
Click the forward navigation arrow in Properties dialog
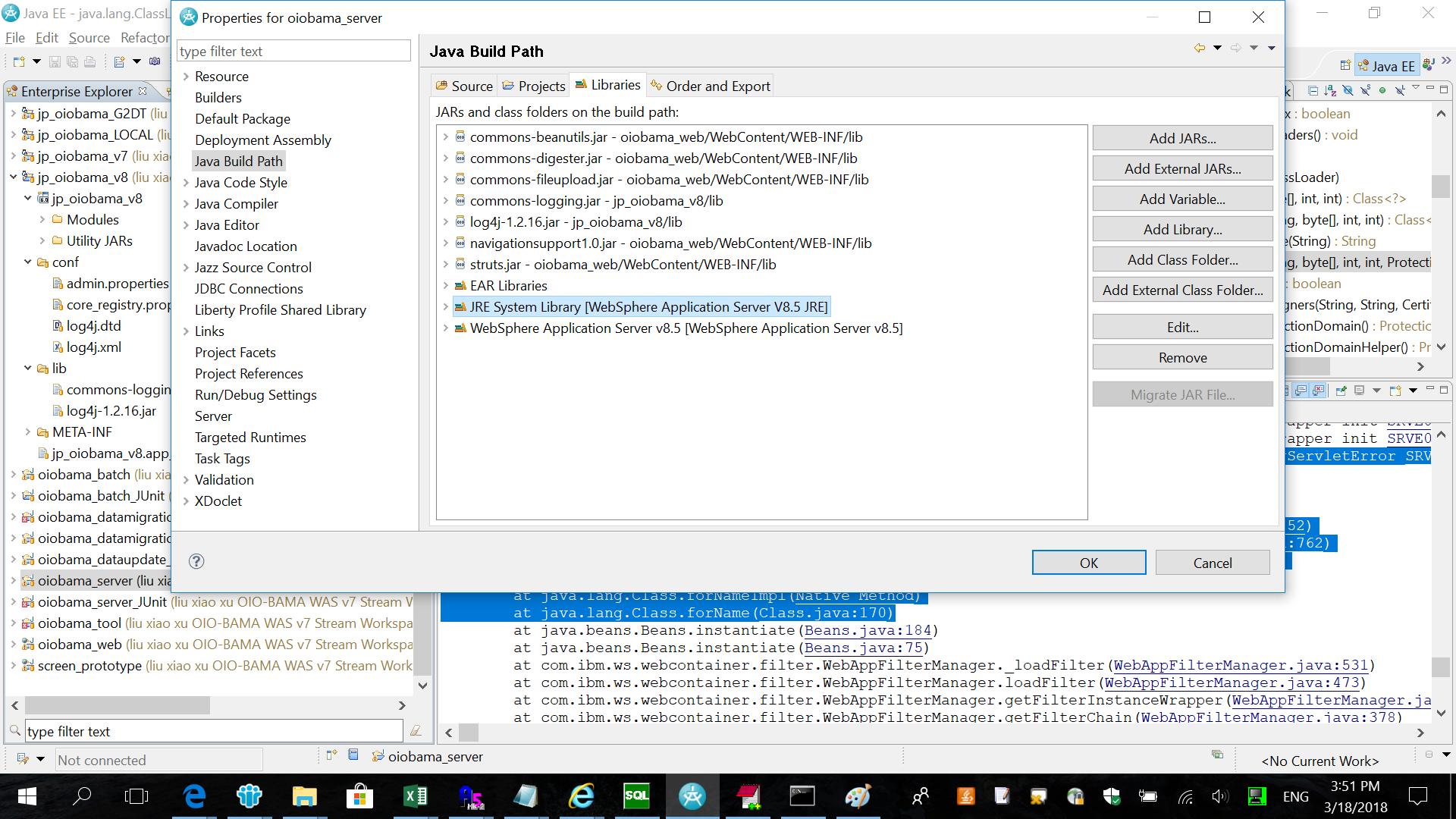click(x=1235, y=48)
